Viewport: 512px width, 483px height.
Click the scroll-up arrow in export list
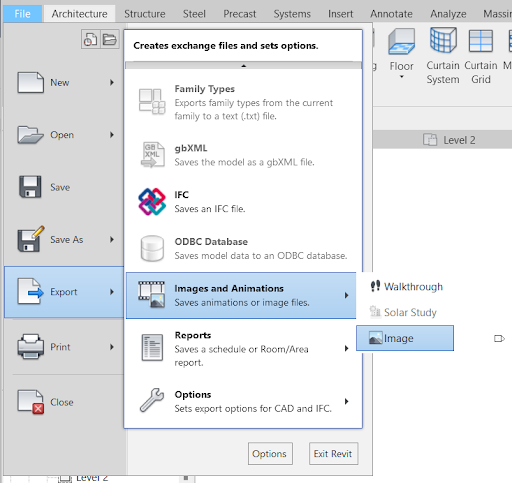tap(244, 66)
